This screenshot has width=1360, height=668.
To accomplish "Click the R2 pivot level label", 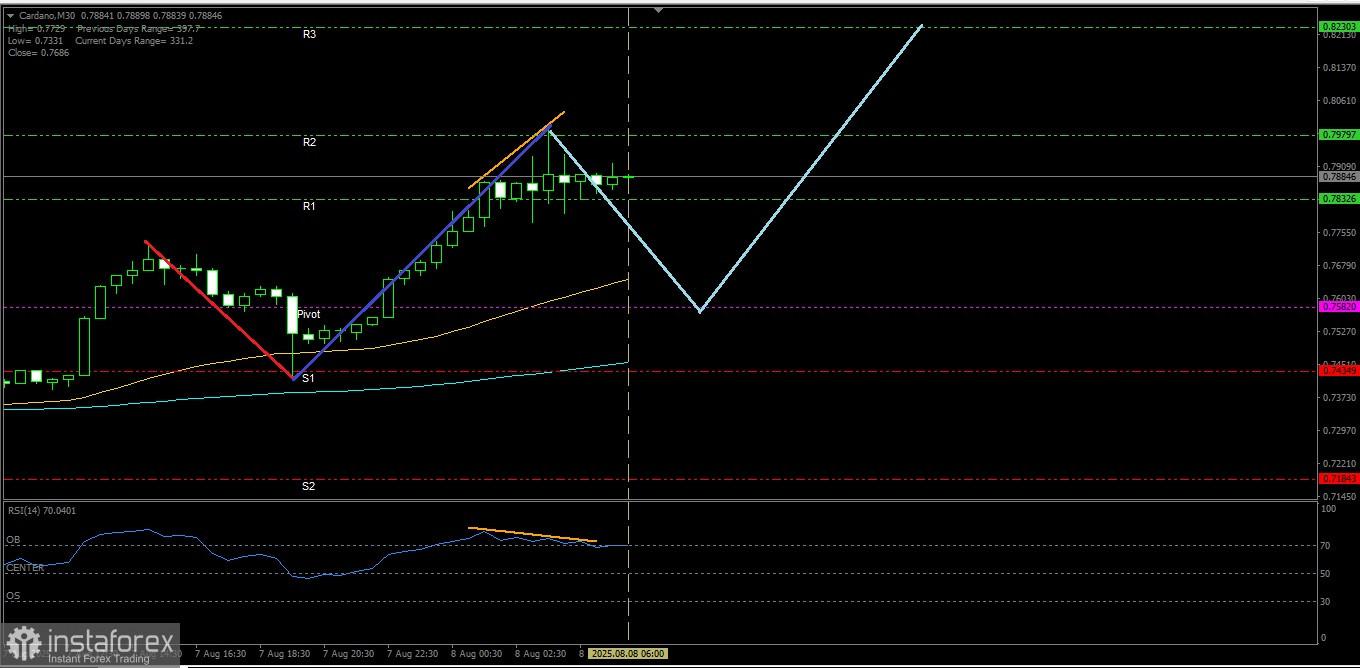I will click(x=310, y=143).
